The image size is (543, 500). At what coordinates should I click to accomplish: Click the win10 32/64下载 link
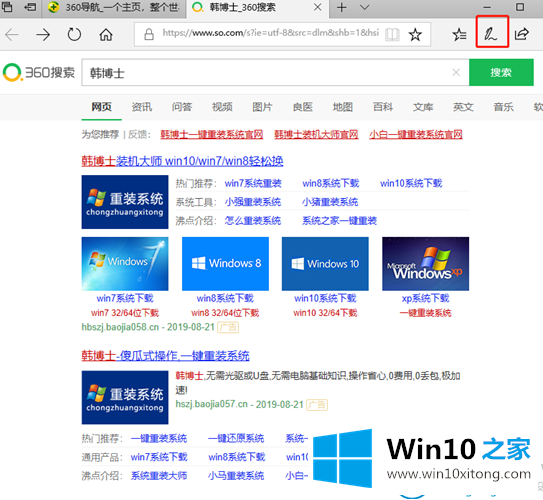point(325,313)
